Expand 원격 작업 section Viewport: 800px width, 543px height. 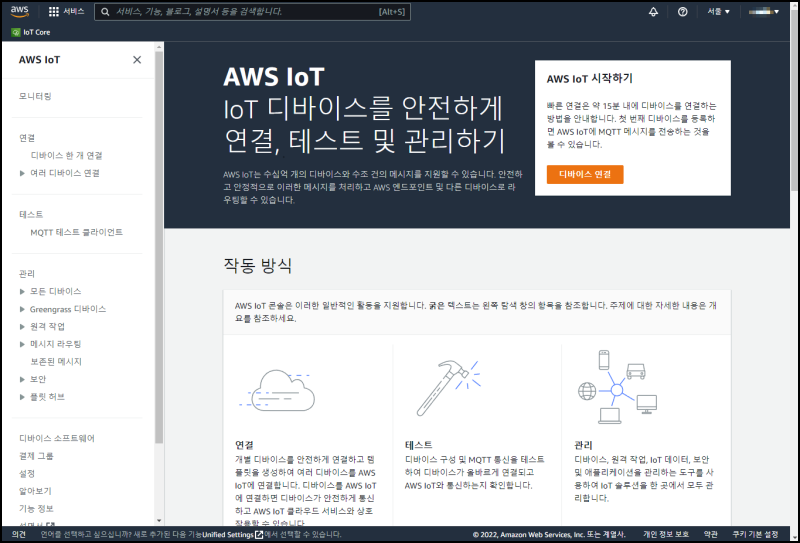pyautogui.click(x=22, y=327)
